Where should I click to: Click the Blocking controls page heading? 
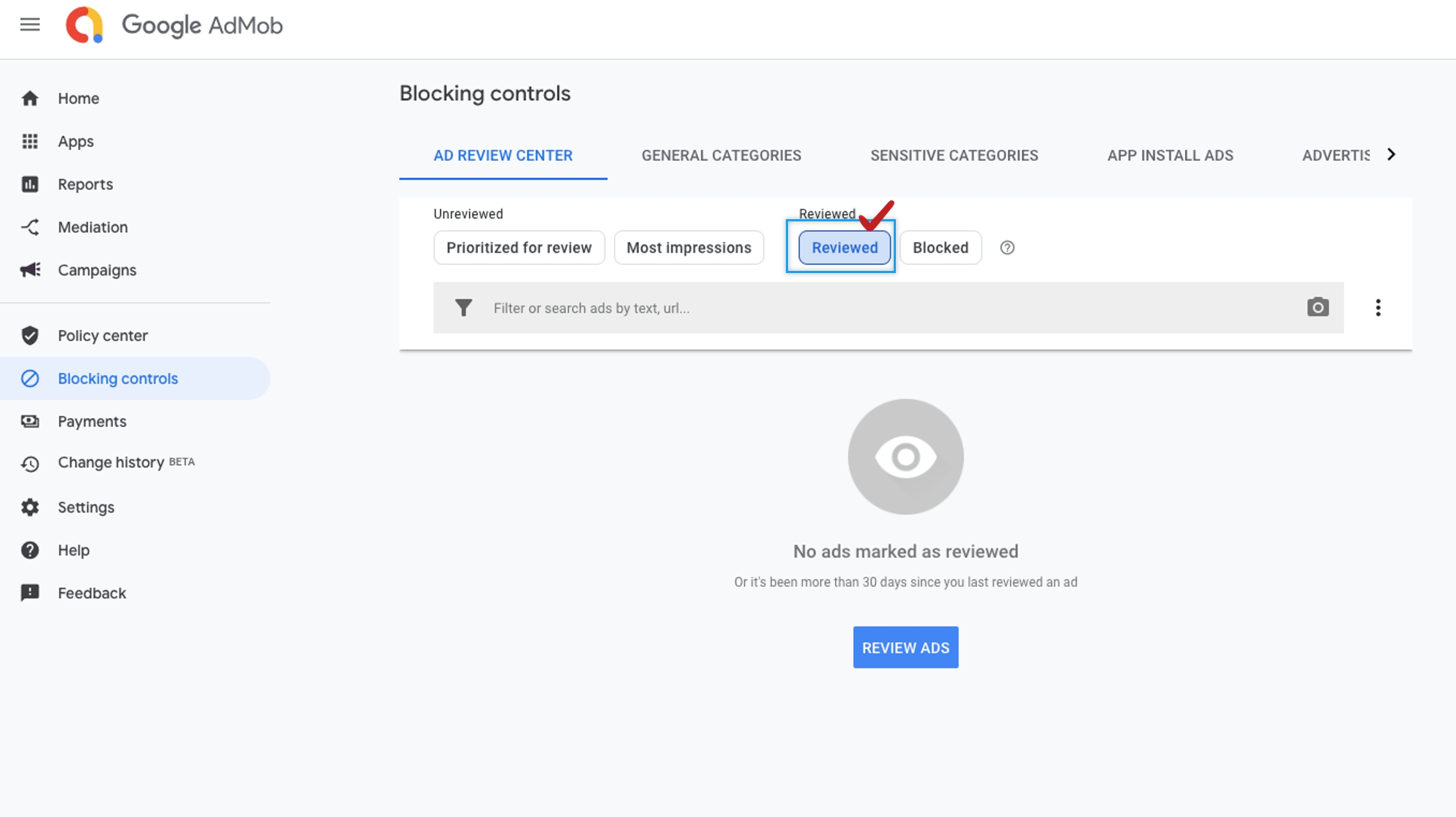(x=485, y=94)
